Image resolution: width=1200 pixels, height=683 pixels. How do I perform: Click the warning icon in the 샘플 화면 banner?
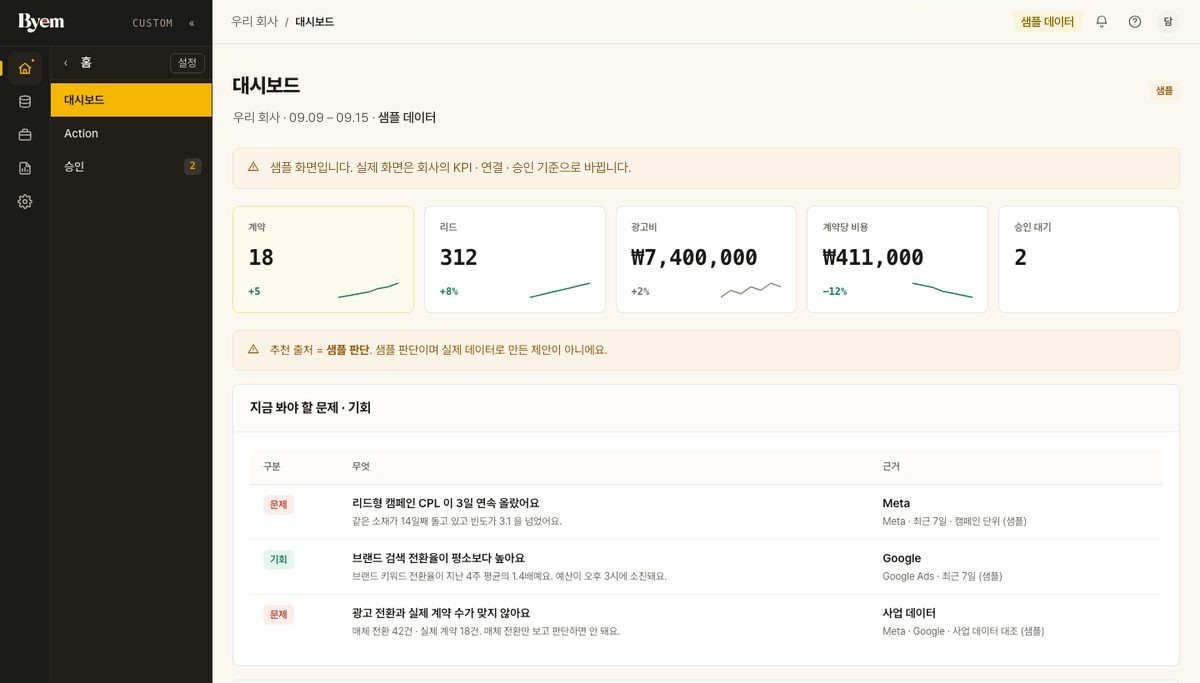click(253, 167)
